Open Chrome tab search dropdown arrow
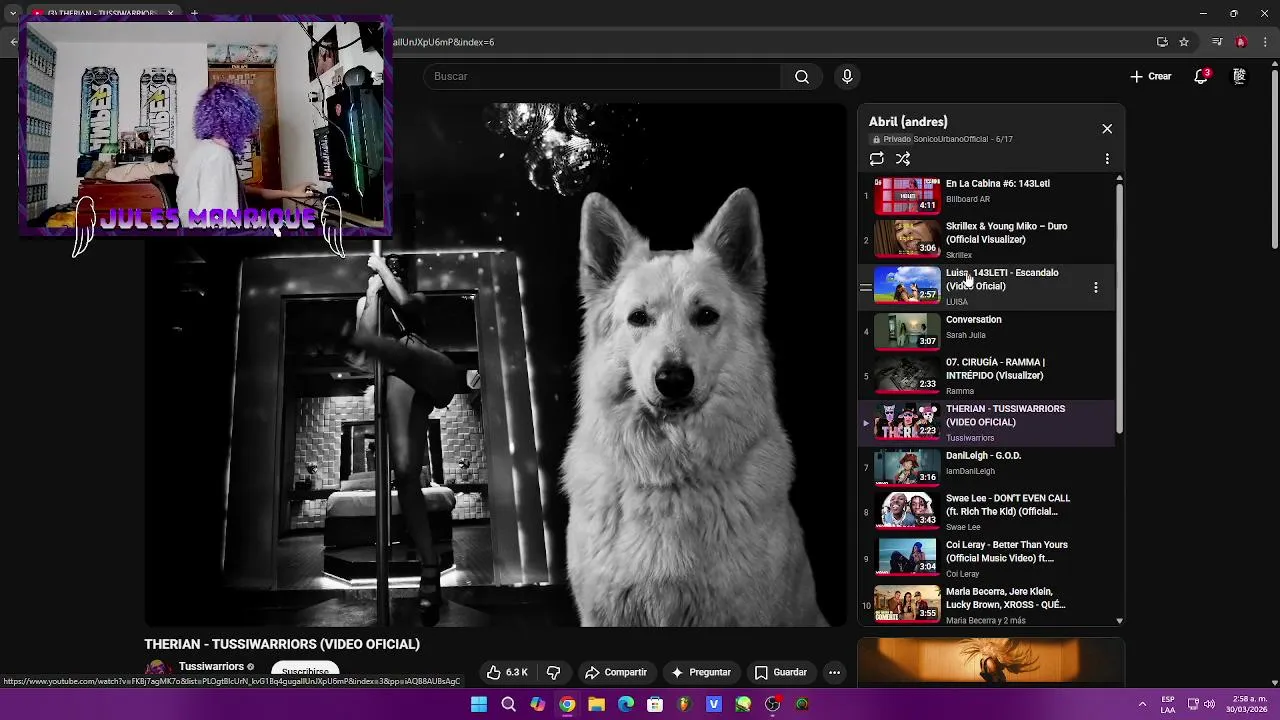 coord(12,13)
